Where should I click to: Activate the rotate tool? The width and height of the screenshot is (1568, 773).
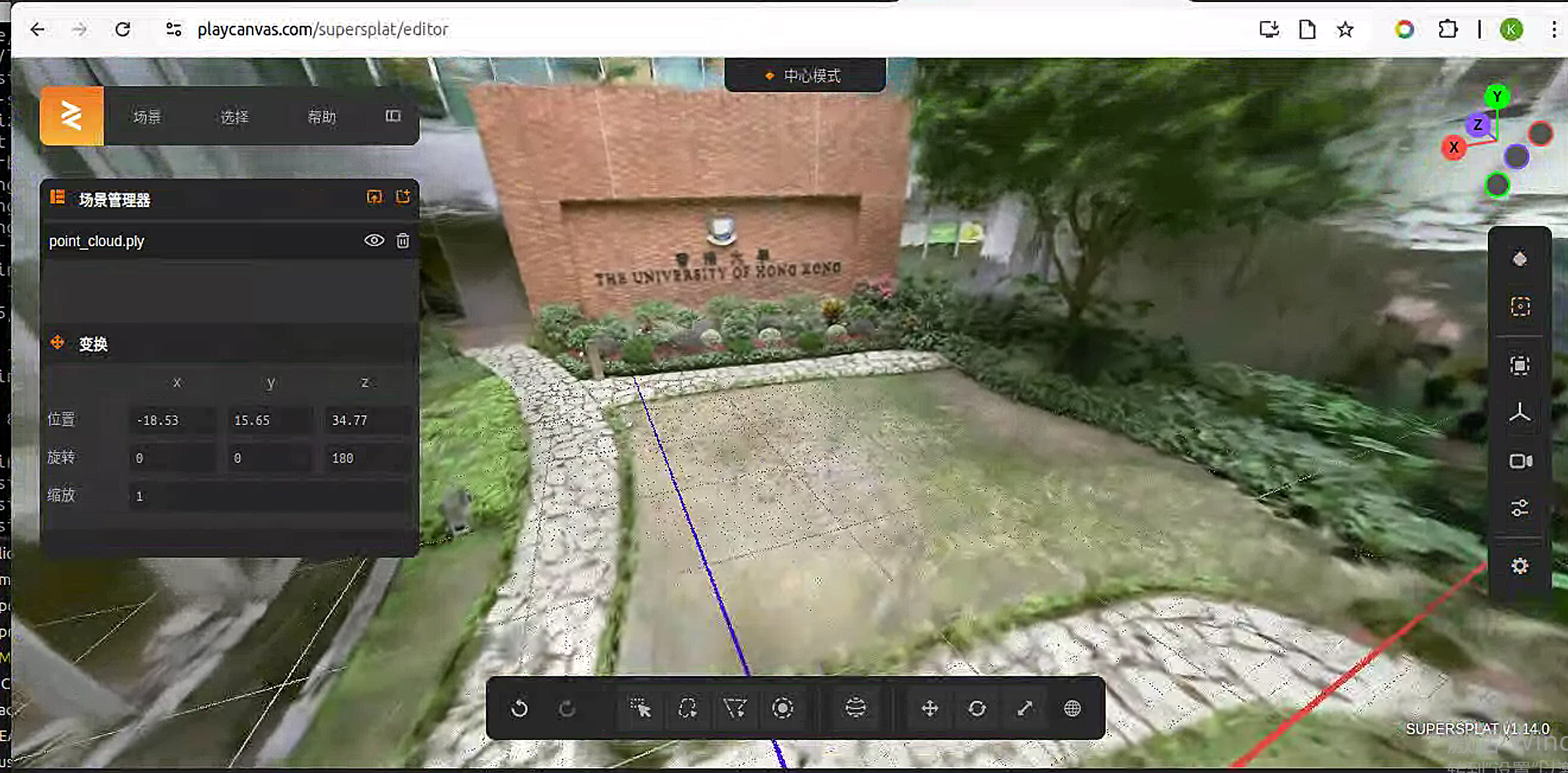point(977,708)
